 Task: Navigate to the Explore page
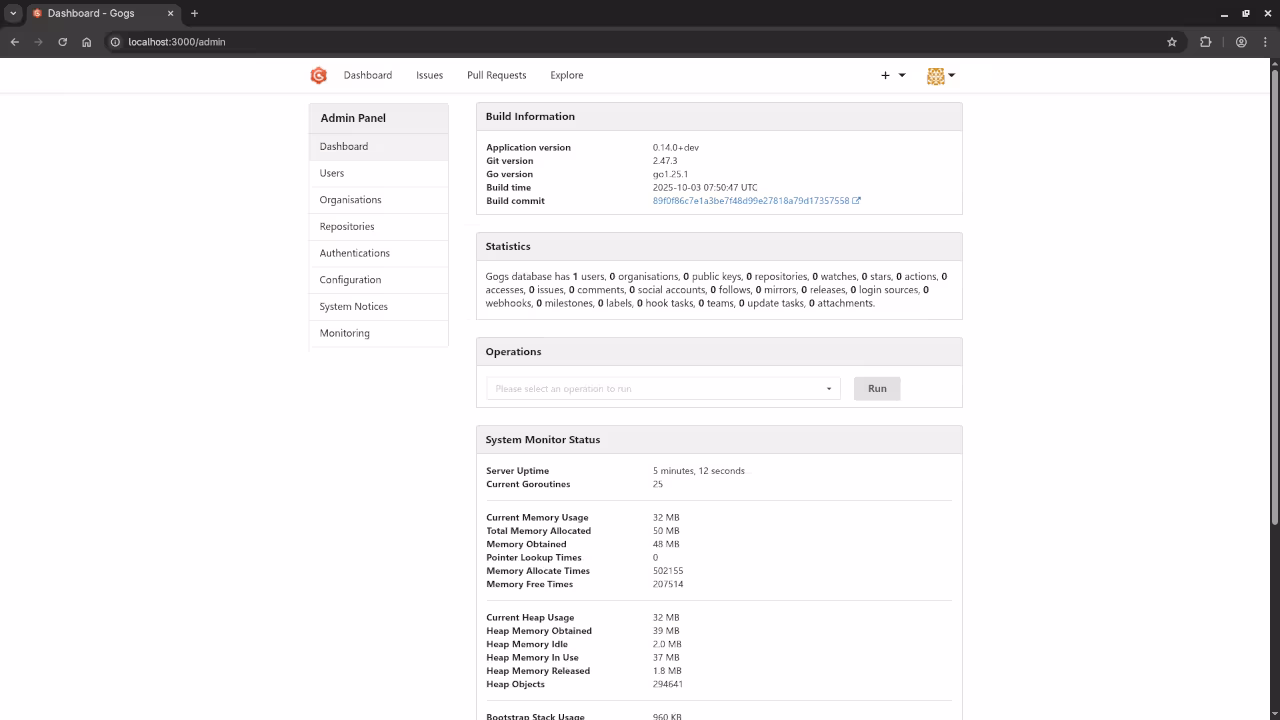coord(566,75)
